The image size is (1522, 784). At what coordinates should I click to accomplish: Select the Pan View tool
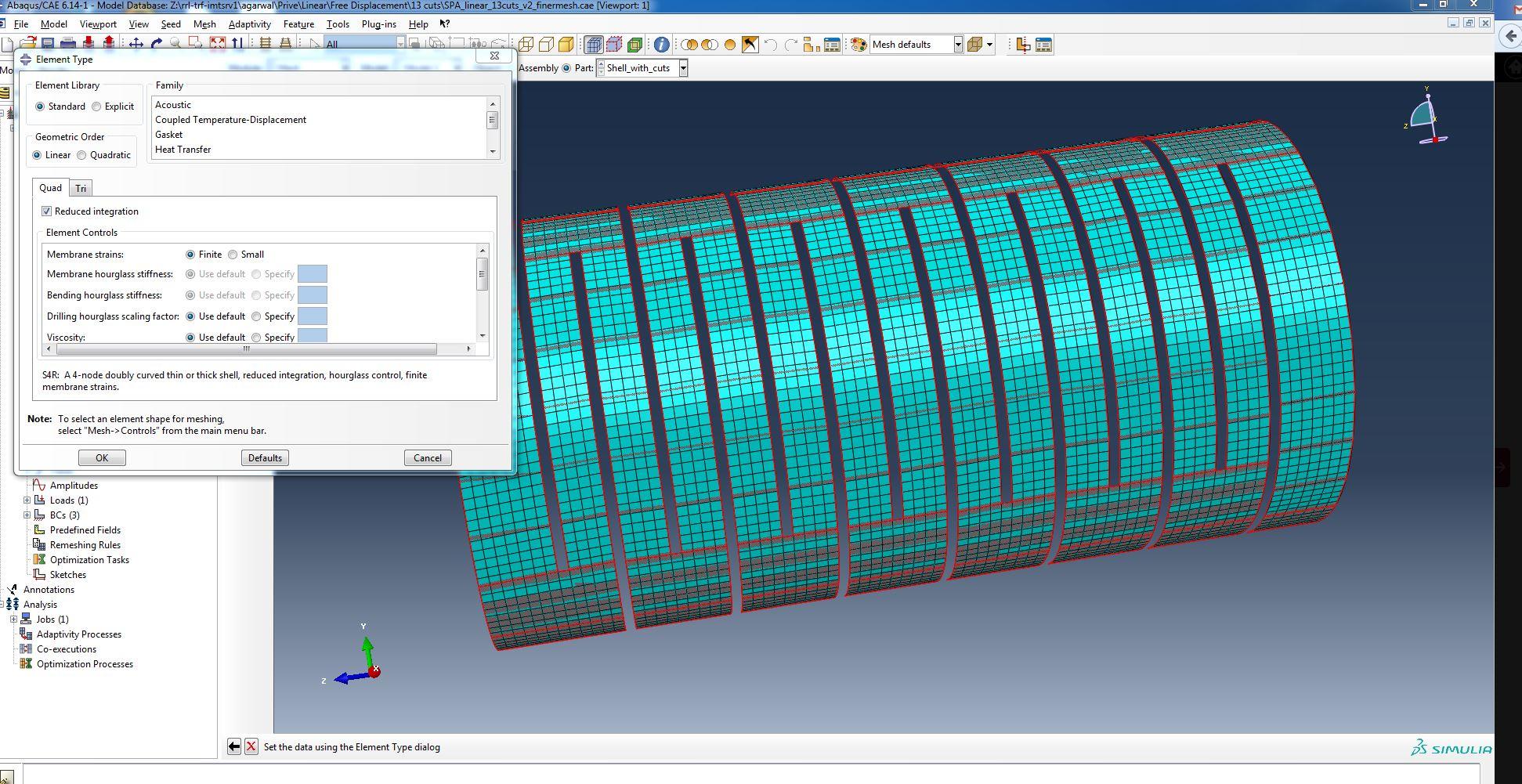coord(136,44)
